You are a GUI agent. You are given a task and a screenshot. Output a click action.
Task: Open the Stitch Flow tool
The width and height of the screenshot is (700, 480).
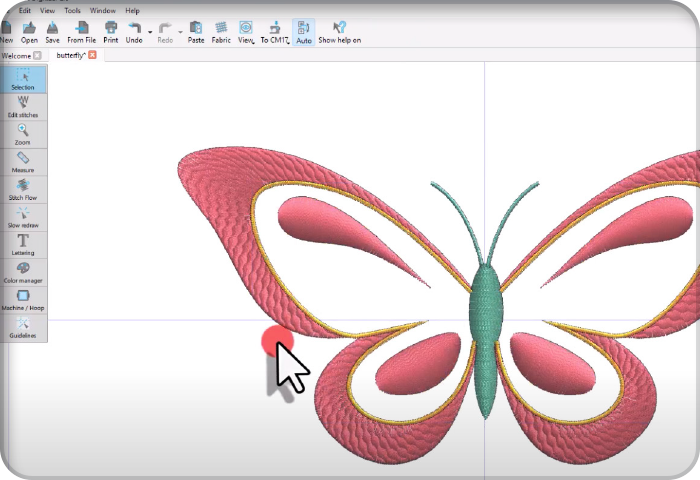coord(23,188)
